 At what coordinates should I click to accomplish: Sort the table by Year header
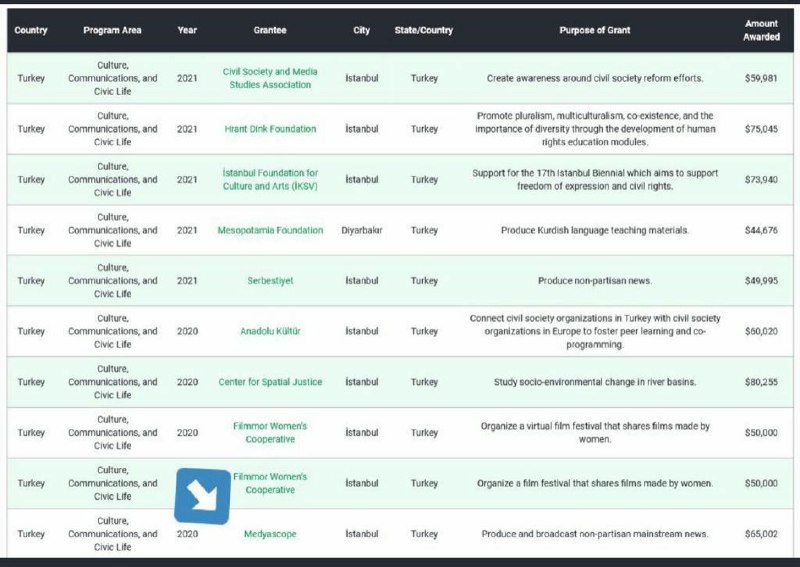coord(187,30)
